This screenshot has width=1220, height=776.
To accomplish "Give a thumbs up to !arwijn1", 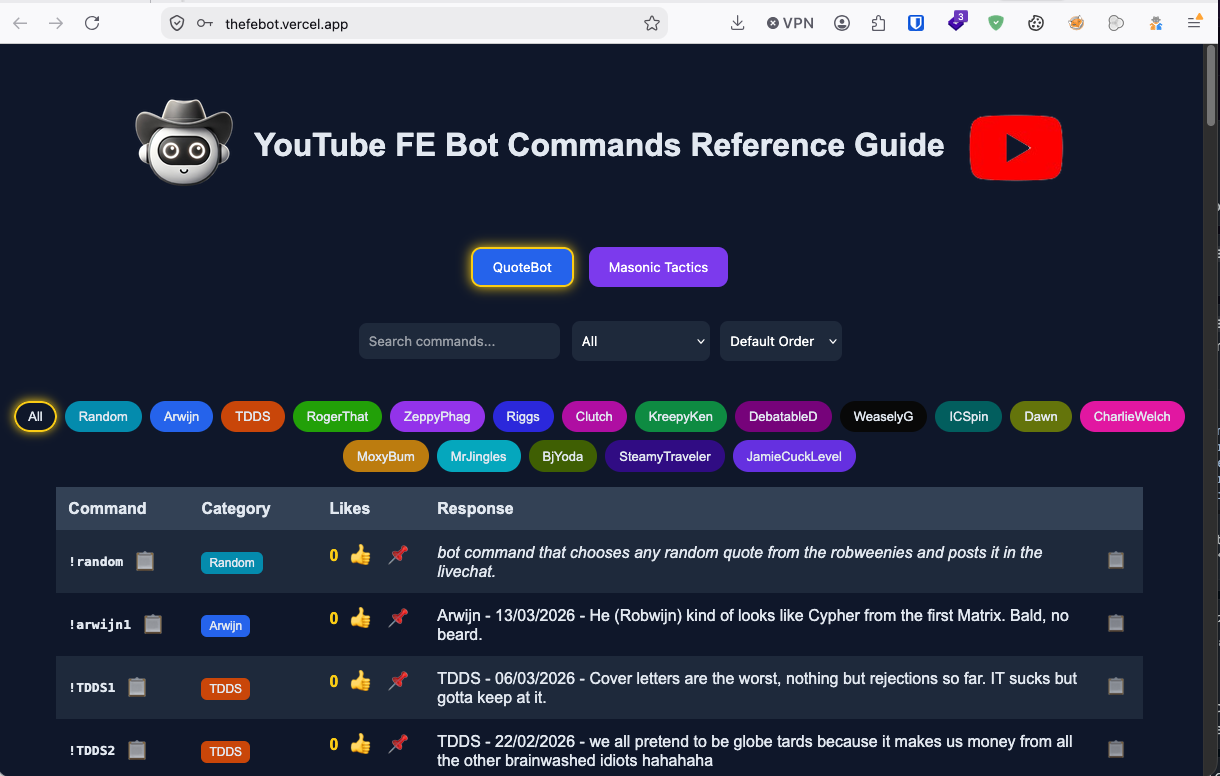I will click(360, 618).
